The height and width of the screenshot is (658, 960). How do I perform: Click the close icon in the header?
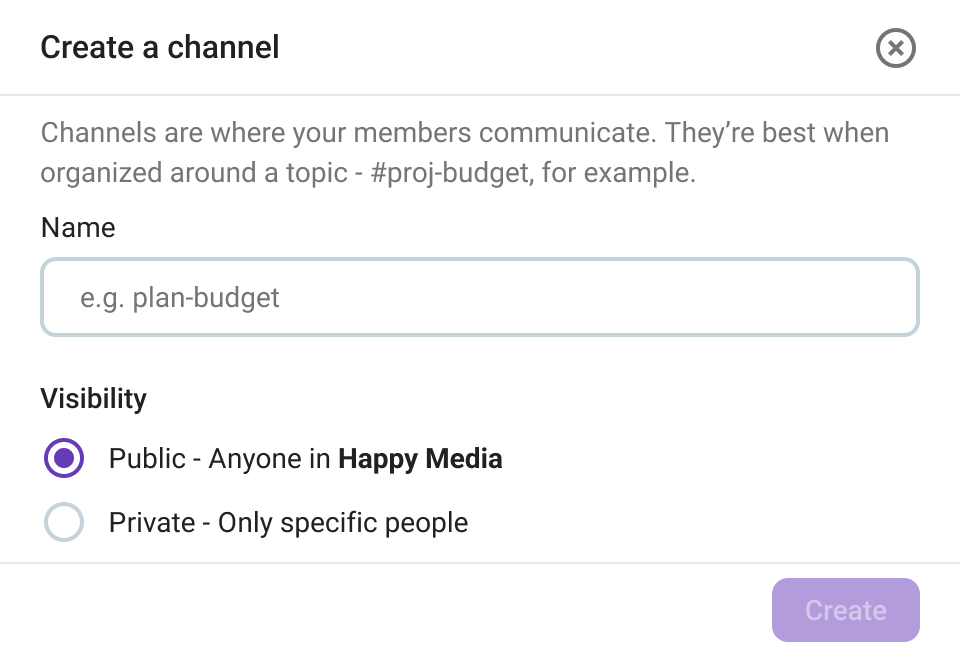[895, 47]
